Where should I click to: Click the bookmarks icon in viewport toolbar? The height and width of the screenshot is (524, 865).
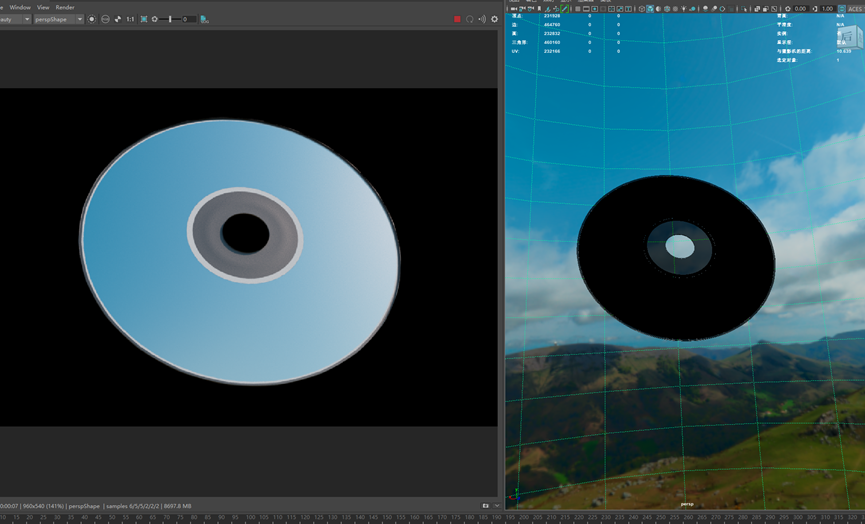point(540,9)
